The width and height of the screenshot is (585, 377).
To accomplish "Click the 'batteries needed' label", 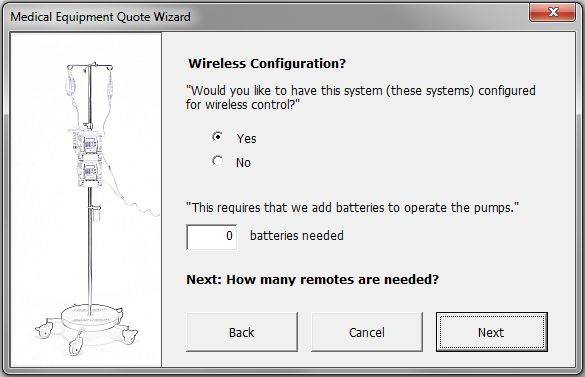I will coord(297,236).
